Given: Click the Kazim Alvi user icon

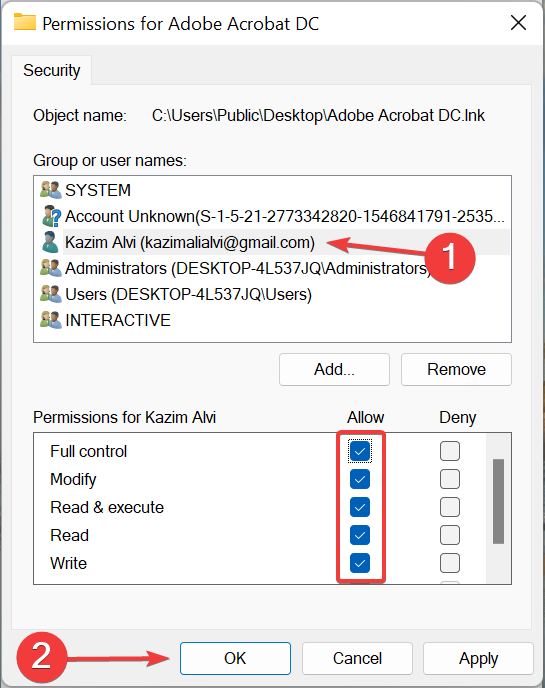Looking at the screenshot, I should point(50,242).
